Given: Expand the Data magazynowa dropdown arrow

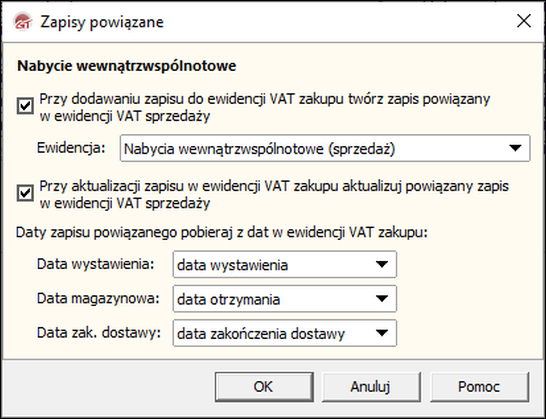Looking at the screenshot, I should pyautogui.click(x=382, y=299).
